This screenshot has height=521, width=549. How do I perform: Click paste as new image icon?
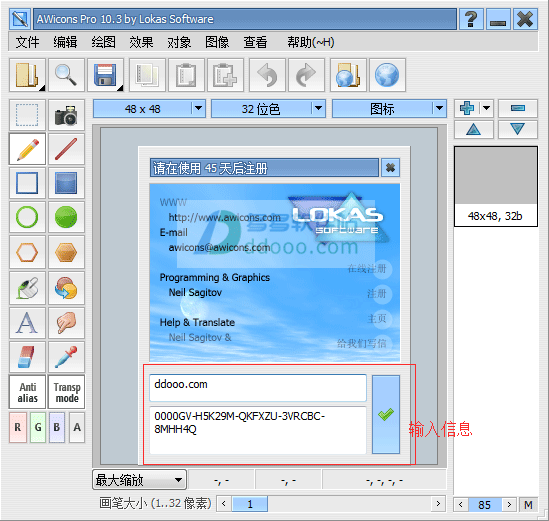pyautogui.click(x=225, y=75)
